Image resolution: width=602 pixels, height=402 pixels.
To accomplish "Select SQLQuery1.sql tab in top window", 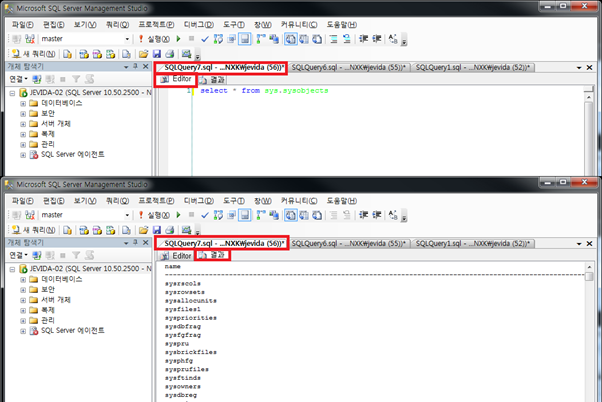I will 473,68.
